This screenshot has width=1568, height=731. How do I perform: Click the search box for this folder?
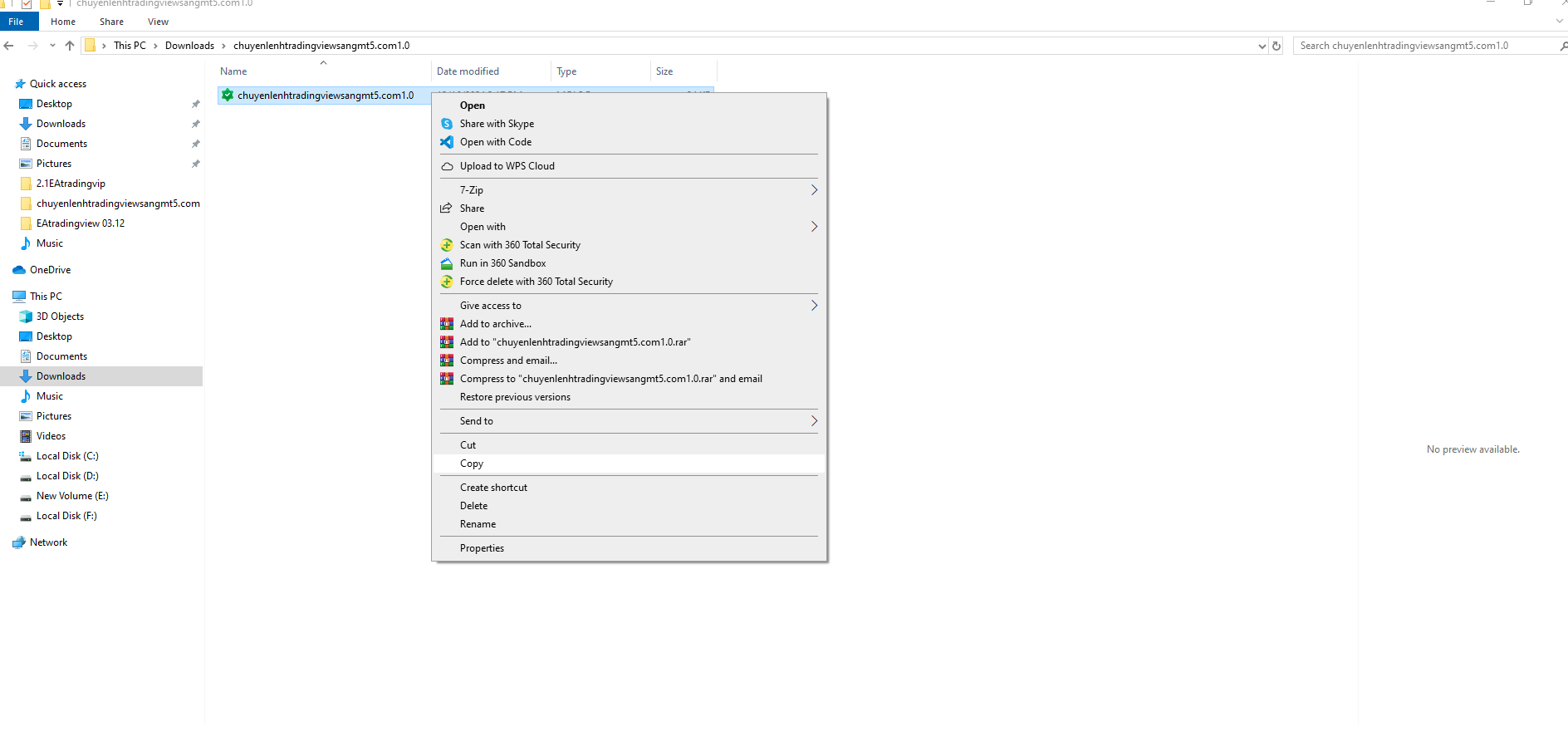coord(1424,46)
